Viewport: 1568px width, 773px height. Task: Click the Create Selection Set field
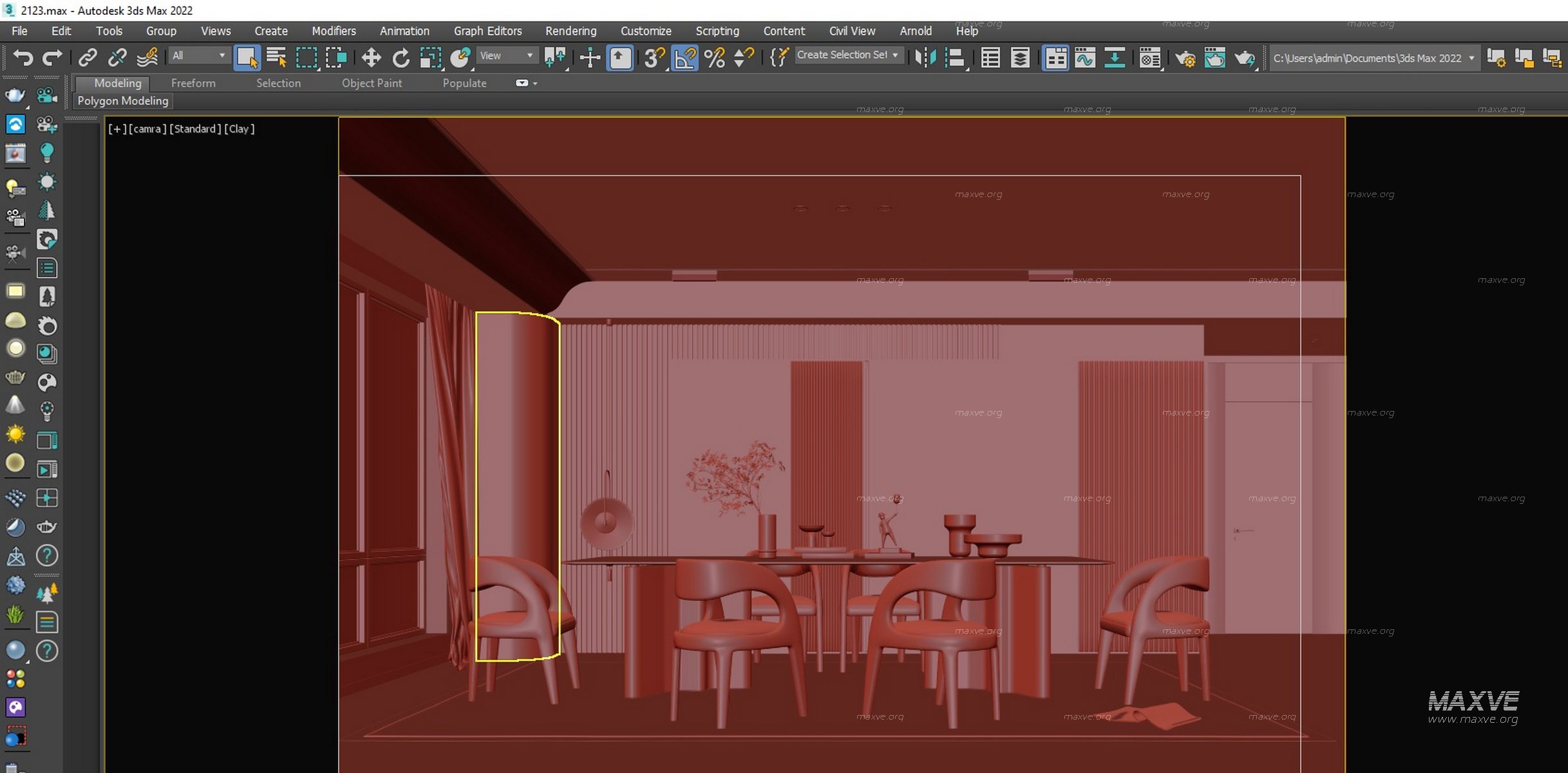(x=844, y=55)
